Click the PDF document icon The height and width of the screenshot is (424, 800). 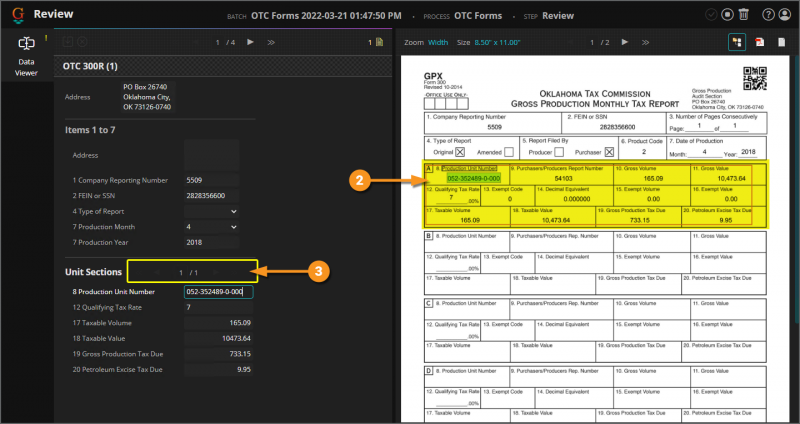759,42
